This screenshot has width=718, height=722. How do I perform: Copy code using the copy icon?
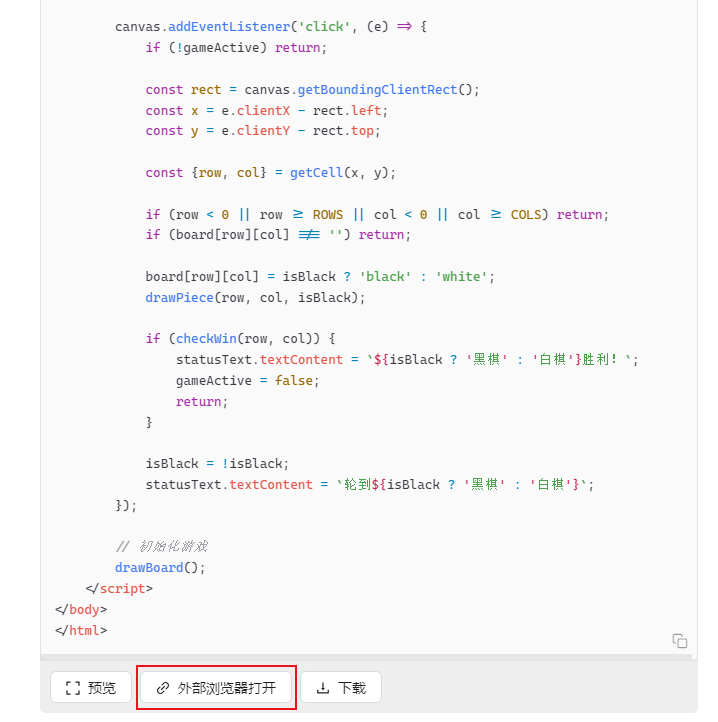(680, 640)
